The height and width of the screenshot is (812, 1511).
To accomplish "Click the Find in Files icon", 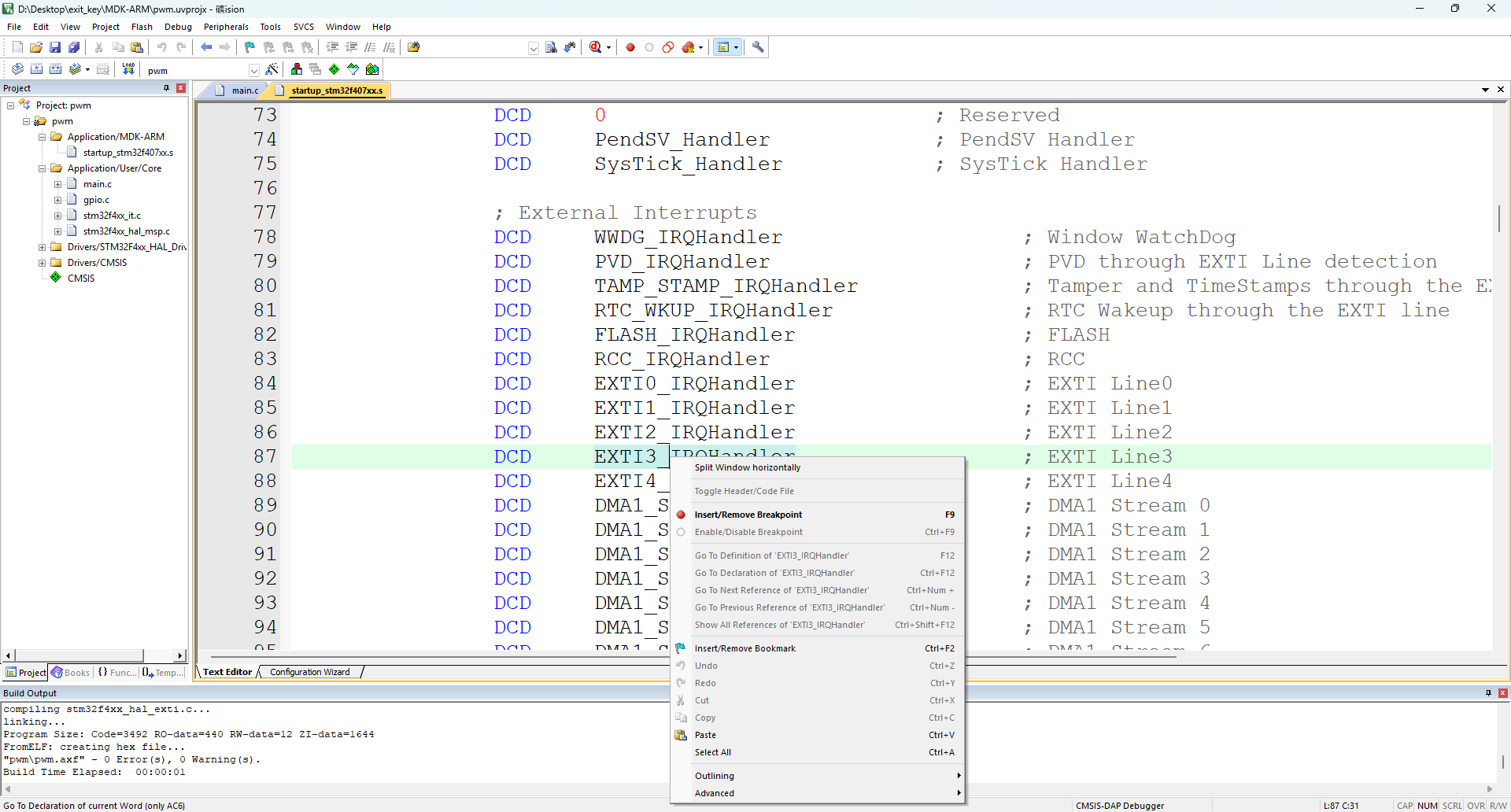I will tap(414, 47).
